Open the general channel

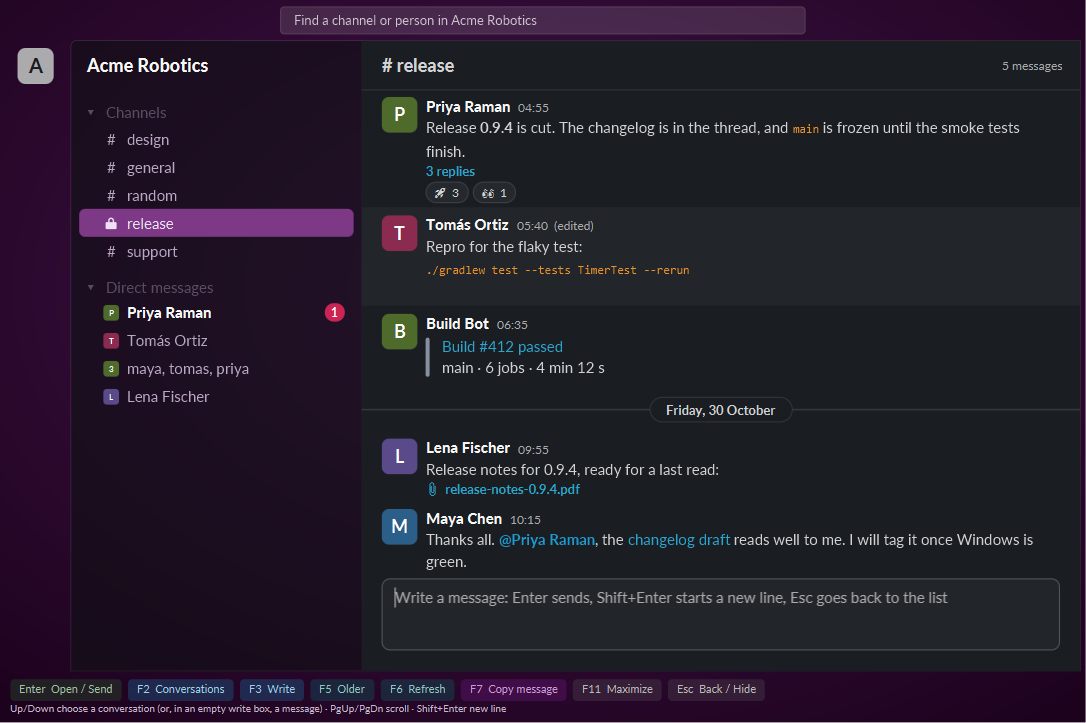[216, 168]
